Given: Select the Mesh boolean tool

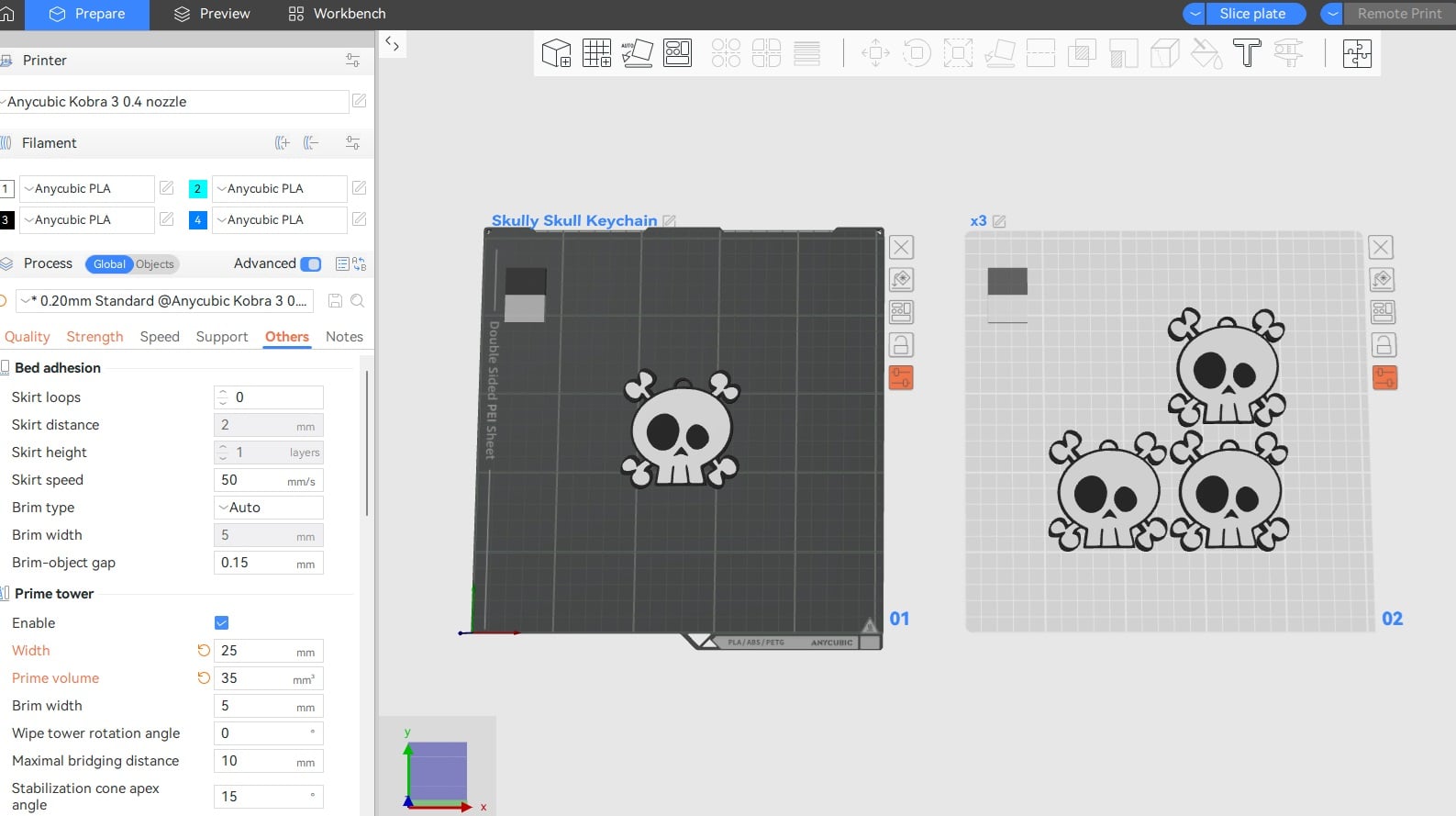Looking at the screenshot, I should tap(1082, 53).
